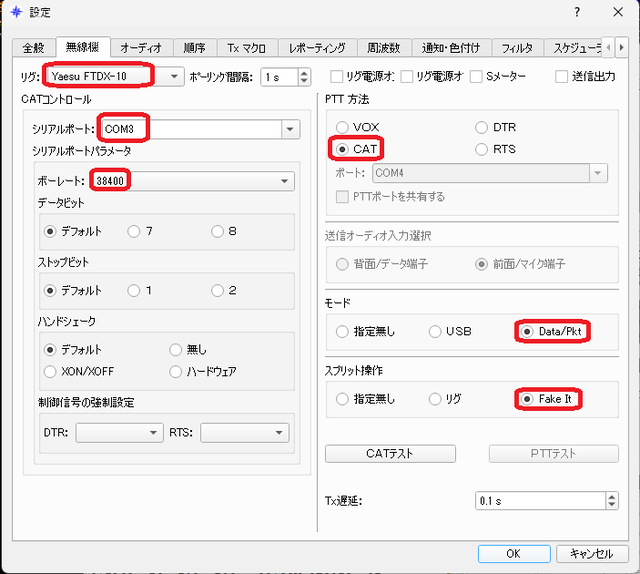Open the フィルタ tab

pos(517,48)
